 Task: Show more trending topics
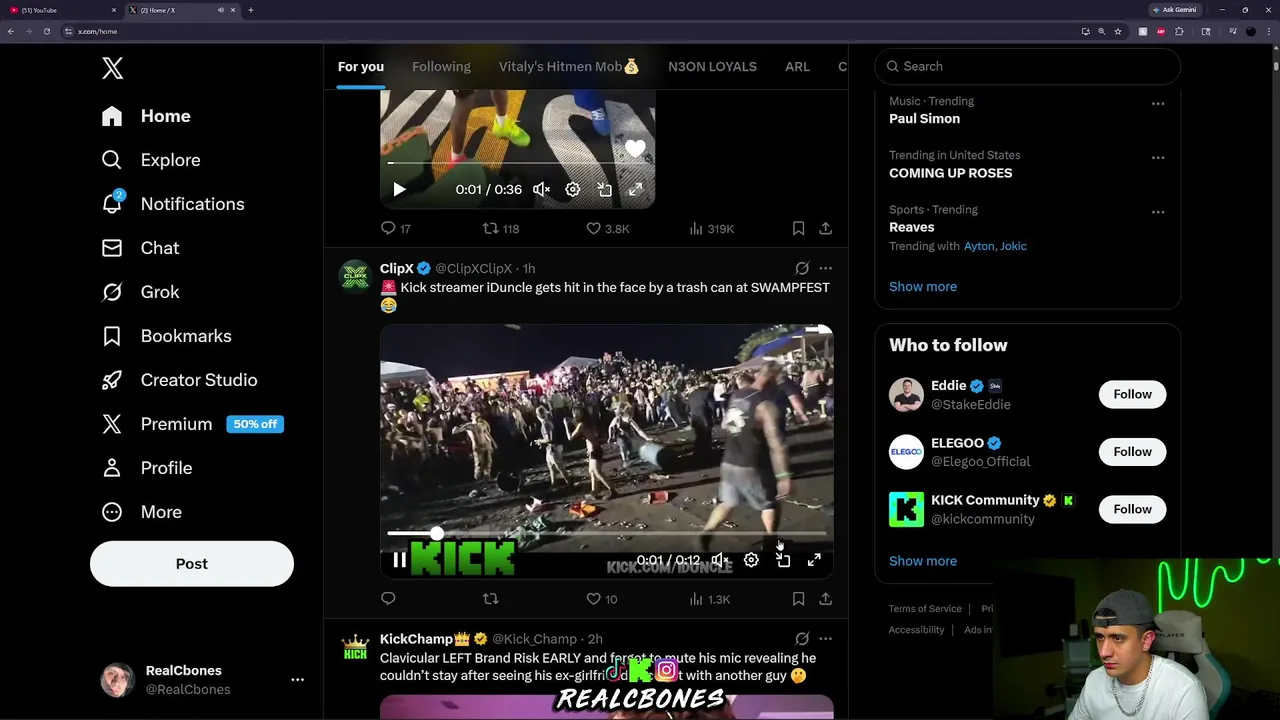click(x=923, y=286)
